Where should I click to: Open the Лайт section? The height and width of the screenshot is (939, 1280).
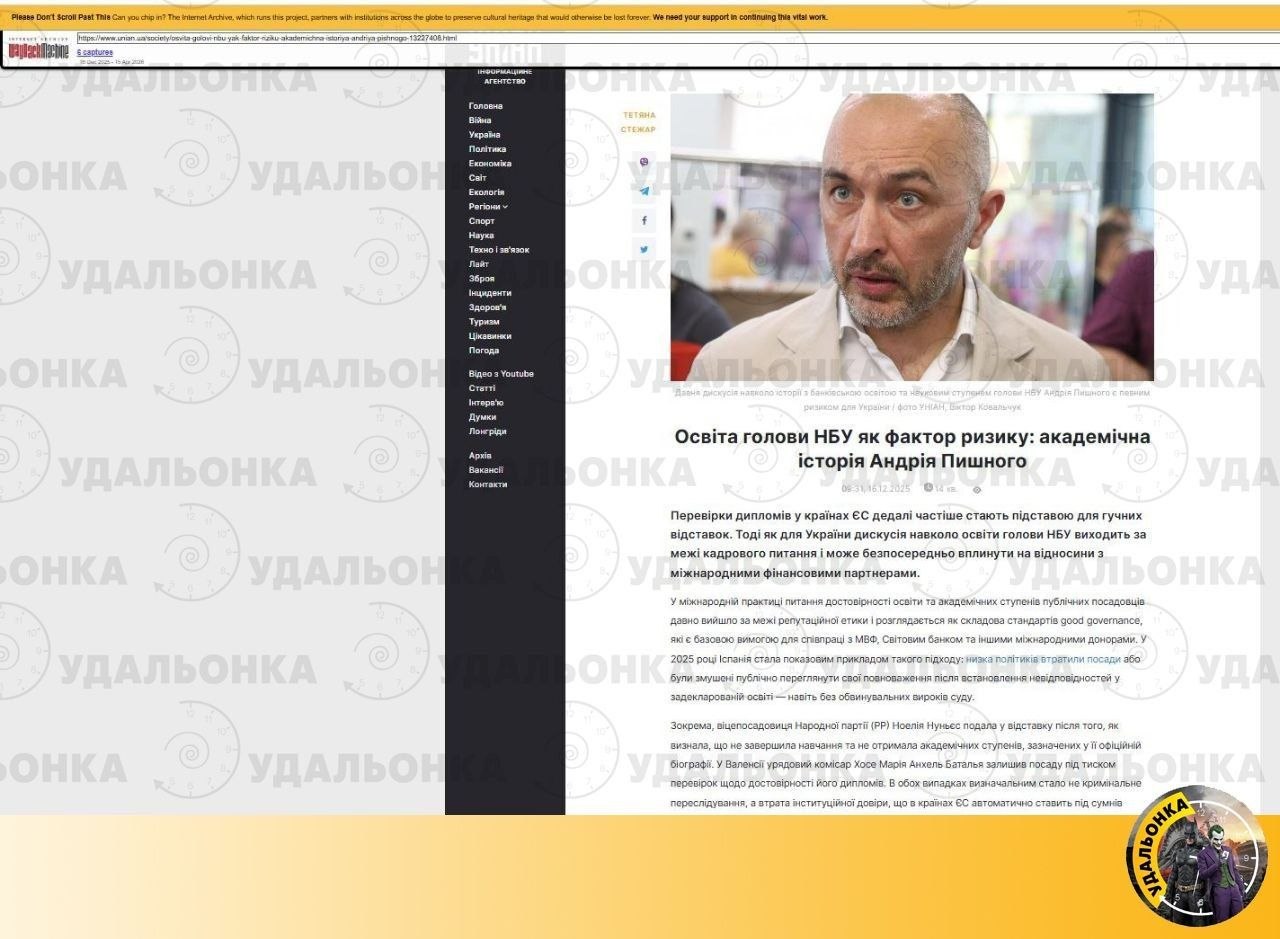pyautogui.click(x=479, y=264)
